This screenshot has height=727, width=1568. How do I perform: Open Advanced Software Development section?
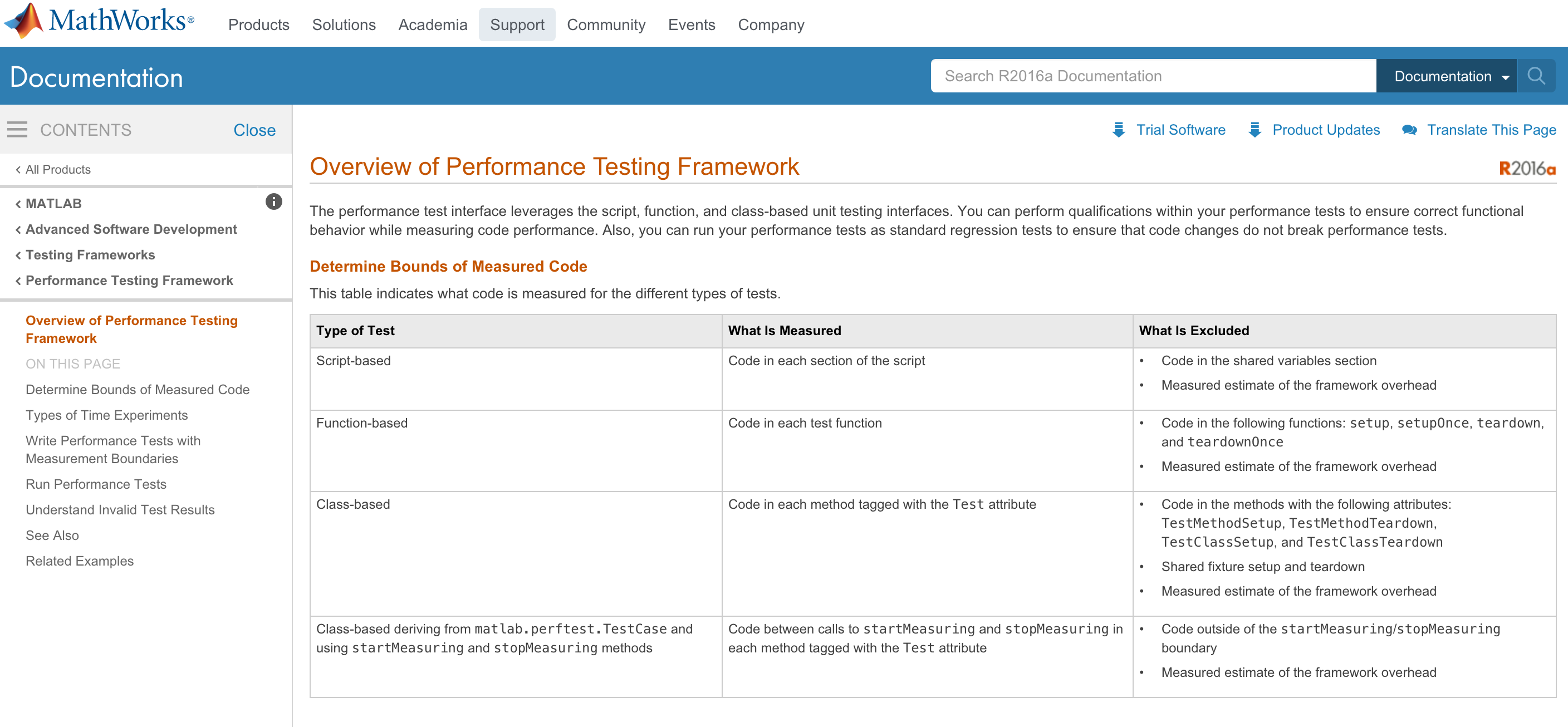131,229
